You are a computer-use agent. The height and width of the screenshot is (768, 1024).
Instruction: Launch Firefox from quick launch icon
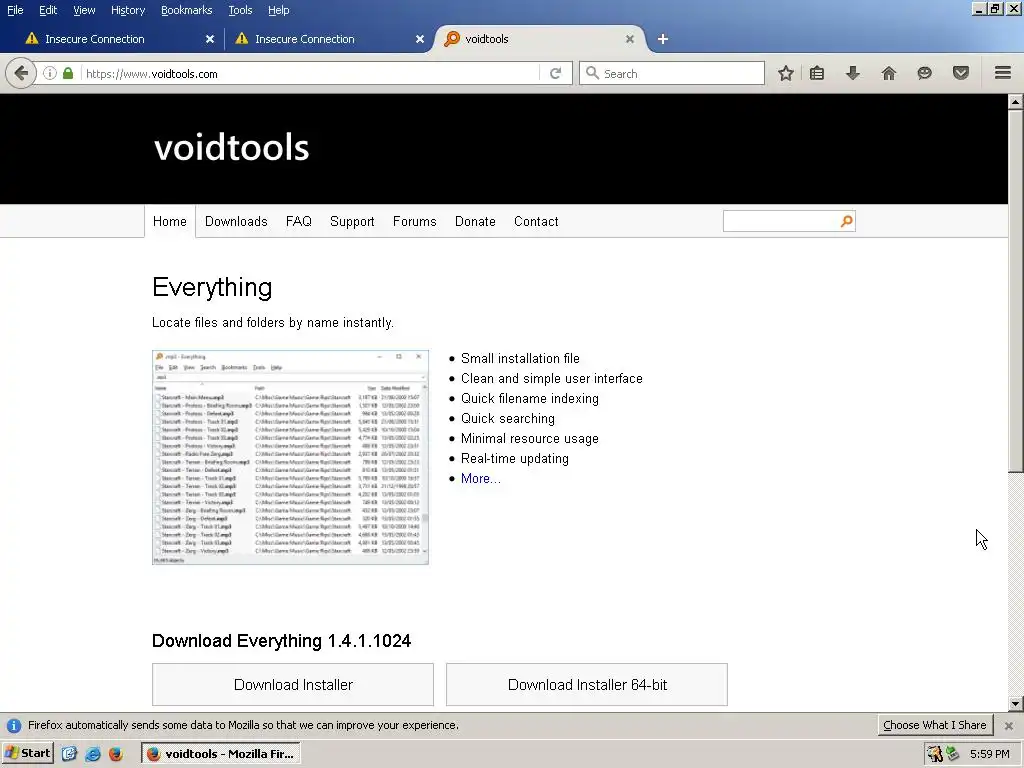click(116, 754)
